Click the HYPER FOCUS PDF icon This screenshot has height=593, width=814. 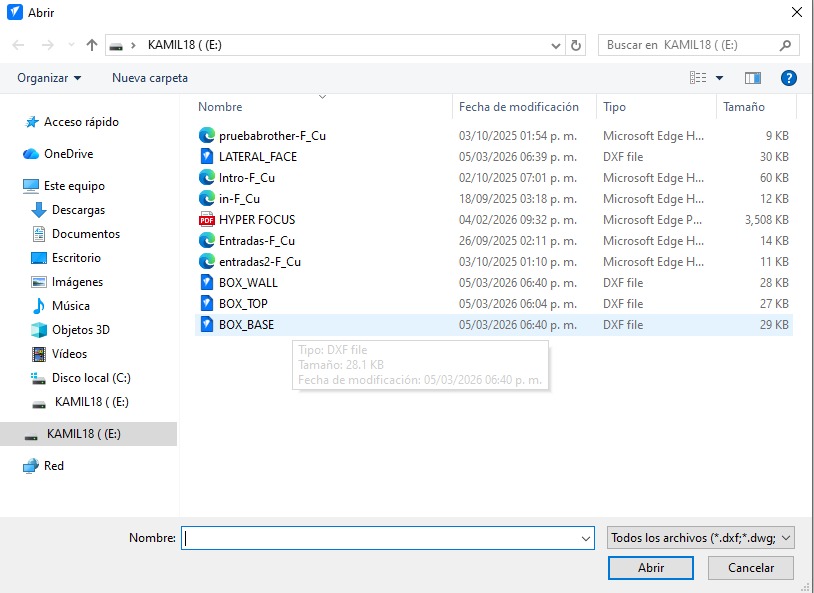click(207, 220)
